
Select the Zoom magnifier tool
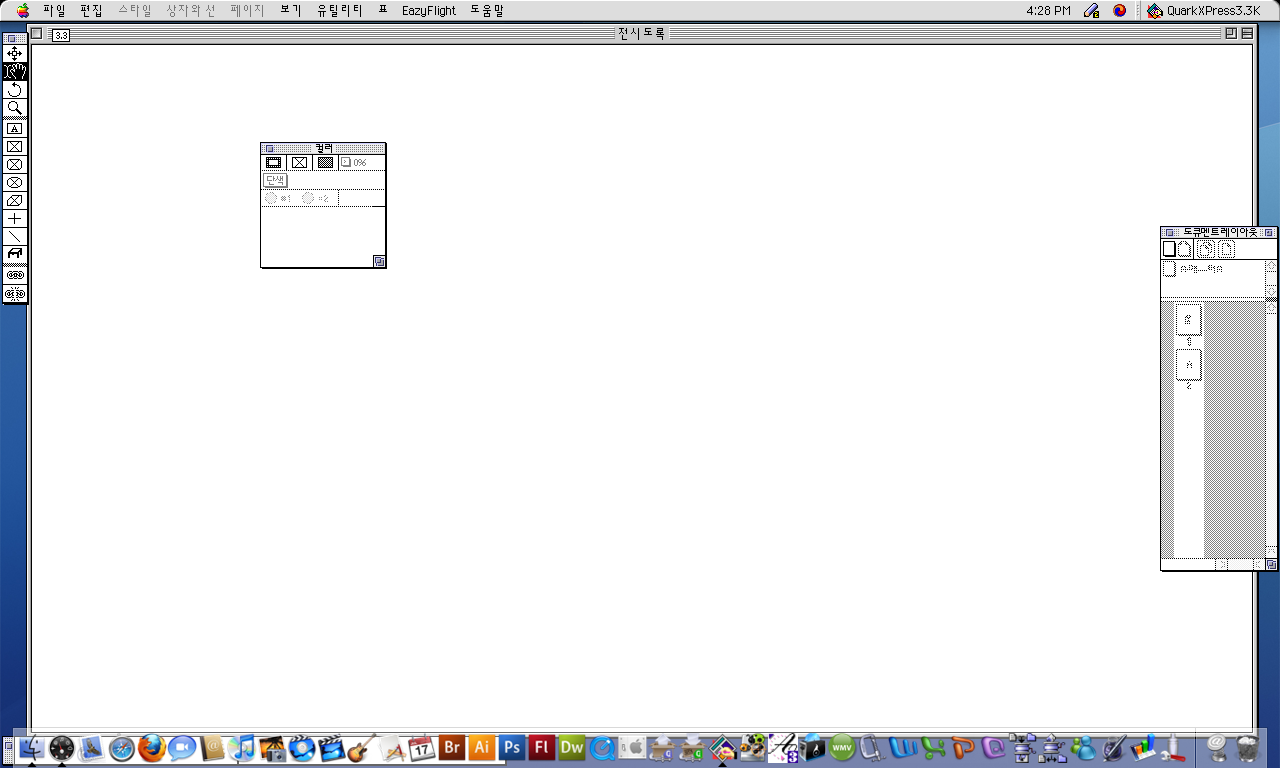[14, 108]
